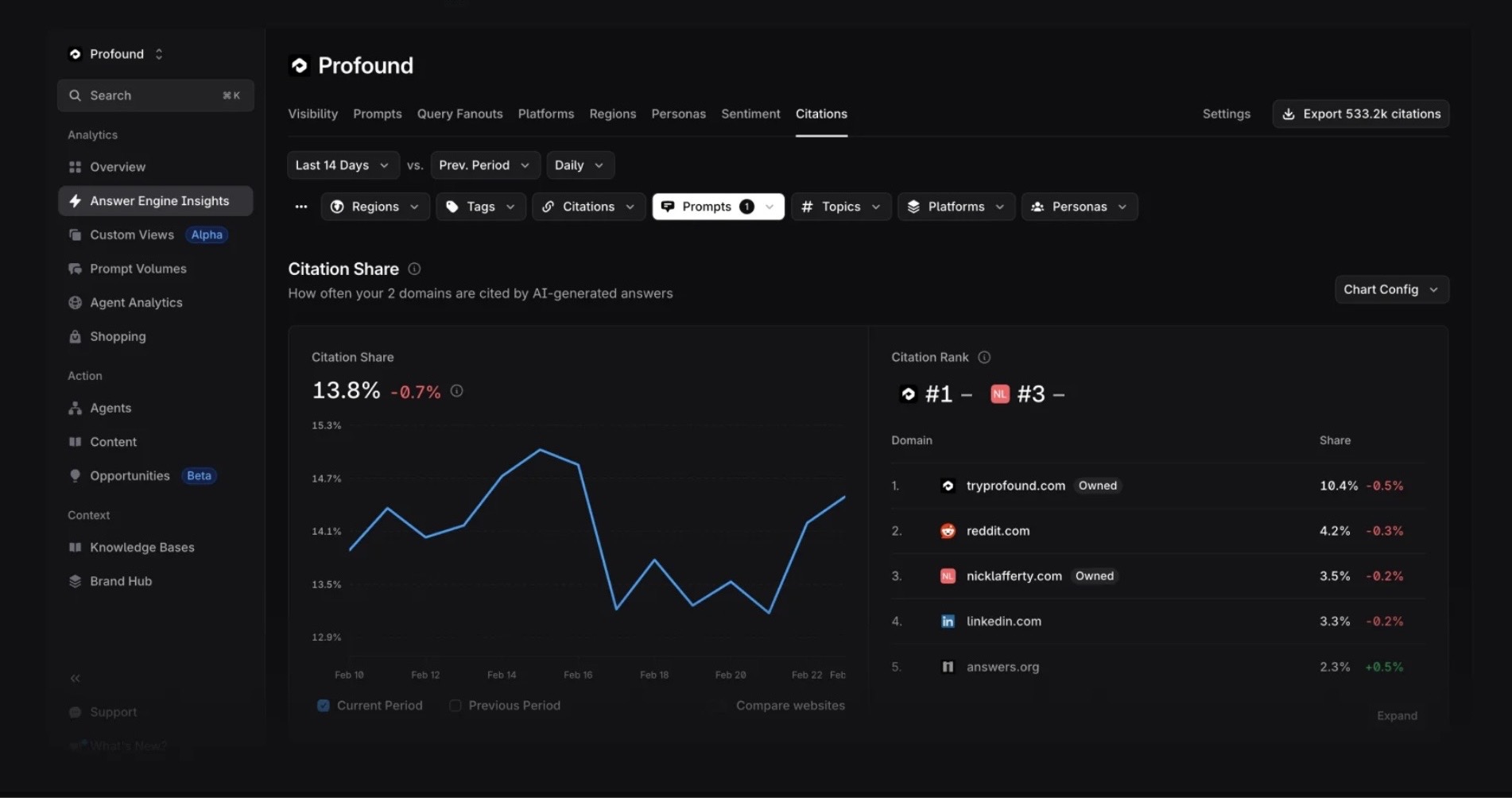
Task: Click the info icon beside Citation Rank
Action: (984, 357)
